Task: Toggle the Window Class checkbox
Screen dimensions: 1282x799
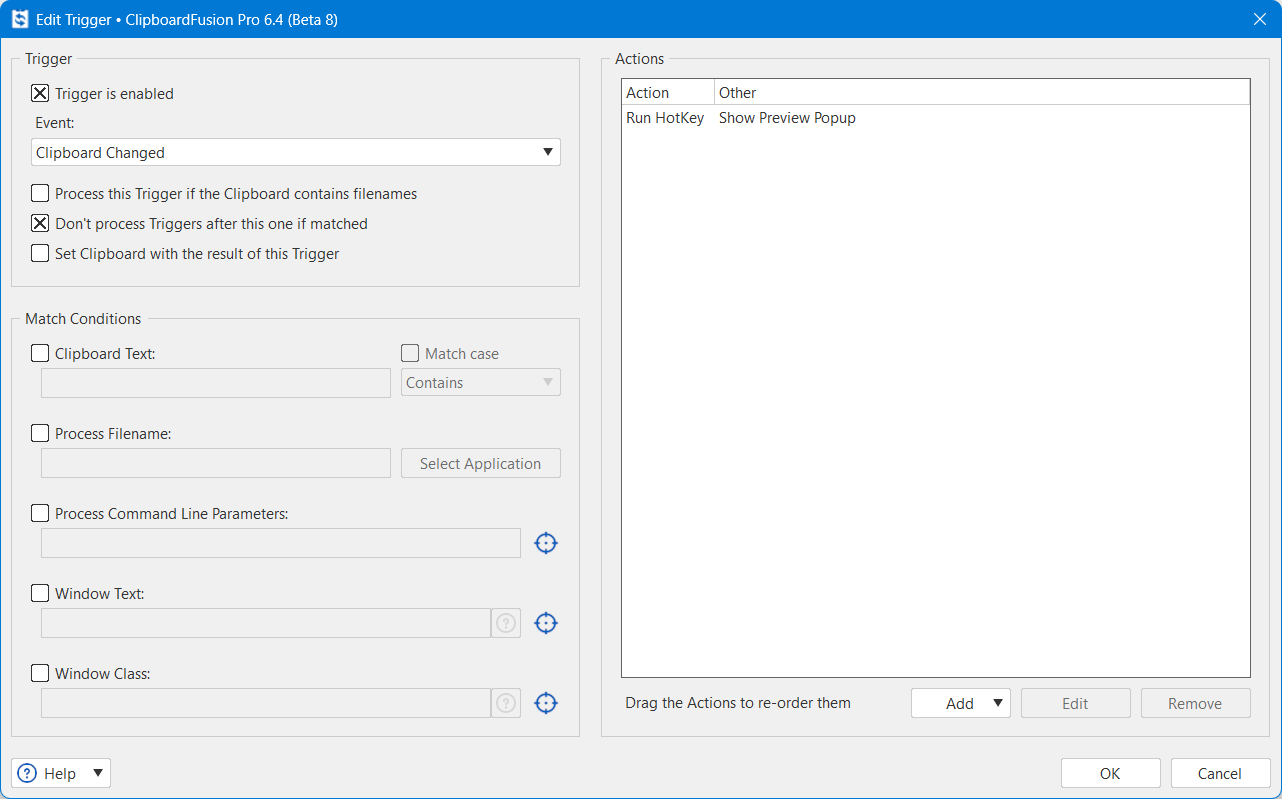Action: click(40, 673)
